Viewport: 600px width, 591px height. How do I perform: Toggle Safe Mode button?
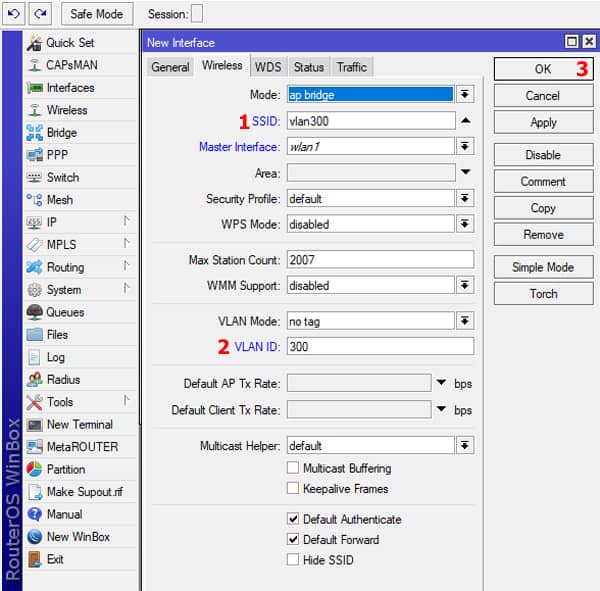(x=97, y=14)
